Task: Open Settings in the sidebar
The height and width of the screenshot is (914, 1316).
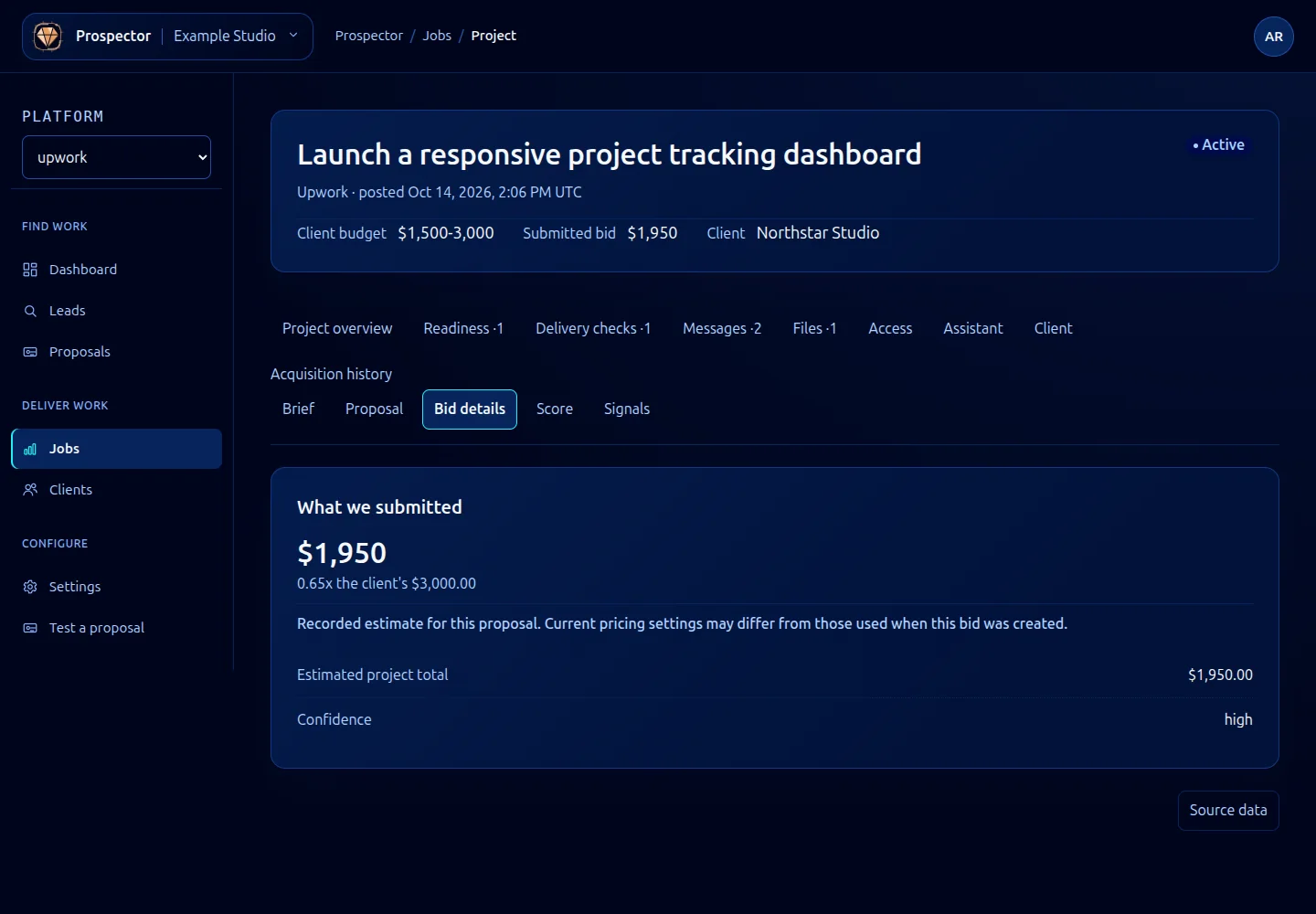Action: (x=116, y=587)
